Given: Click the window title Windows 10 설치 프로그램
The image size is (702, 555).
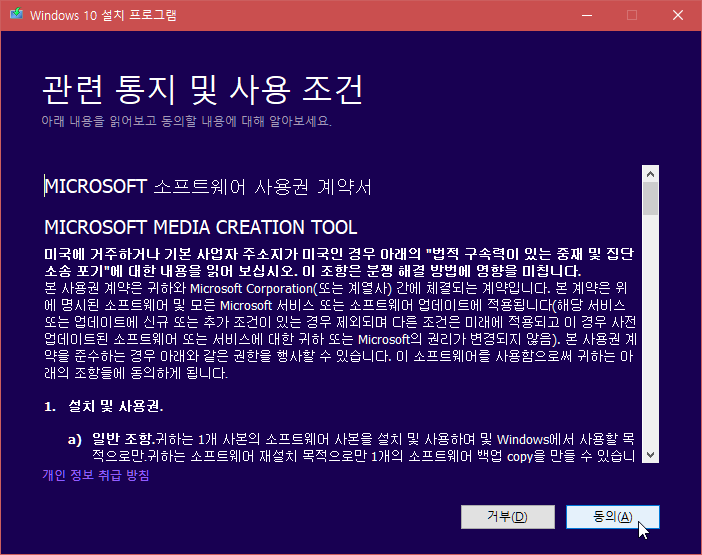Looking at the screenshot, I should click(x=103, y=15).
